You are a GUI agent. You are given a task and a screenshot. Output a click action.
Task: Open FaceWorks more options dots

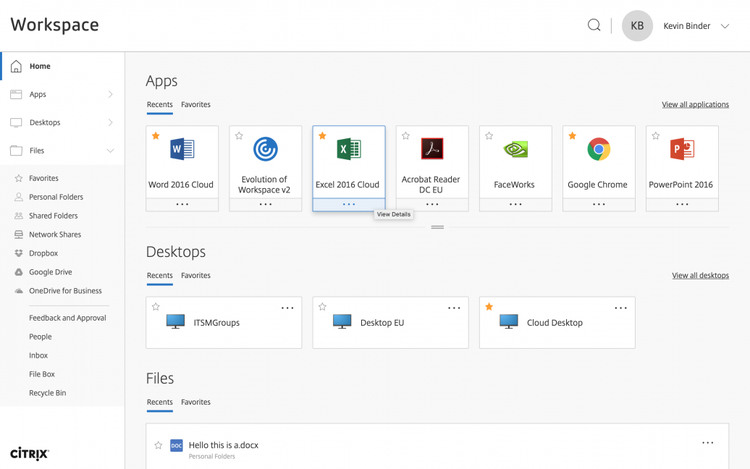pyautogui.click(x=515, y=205)
